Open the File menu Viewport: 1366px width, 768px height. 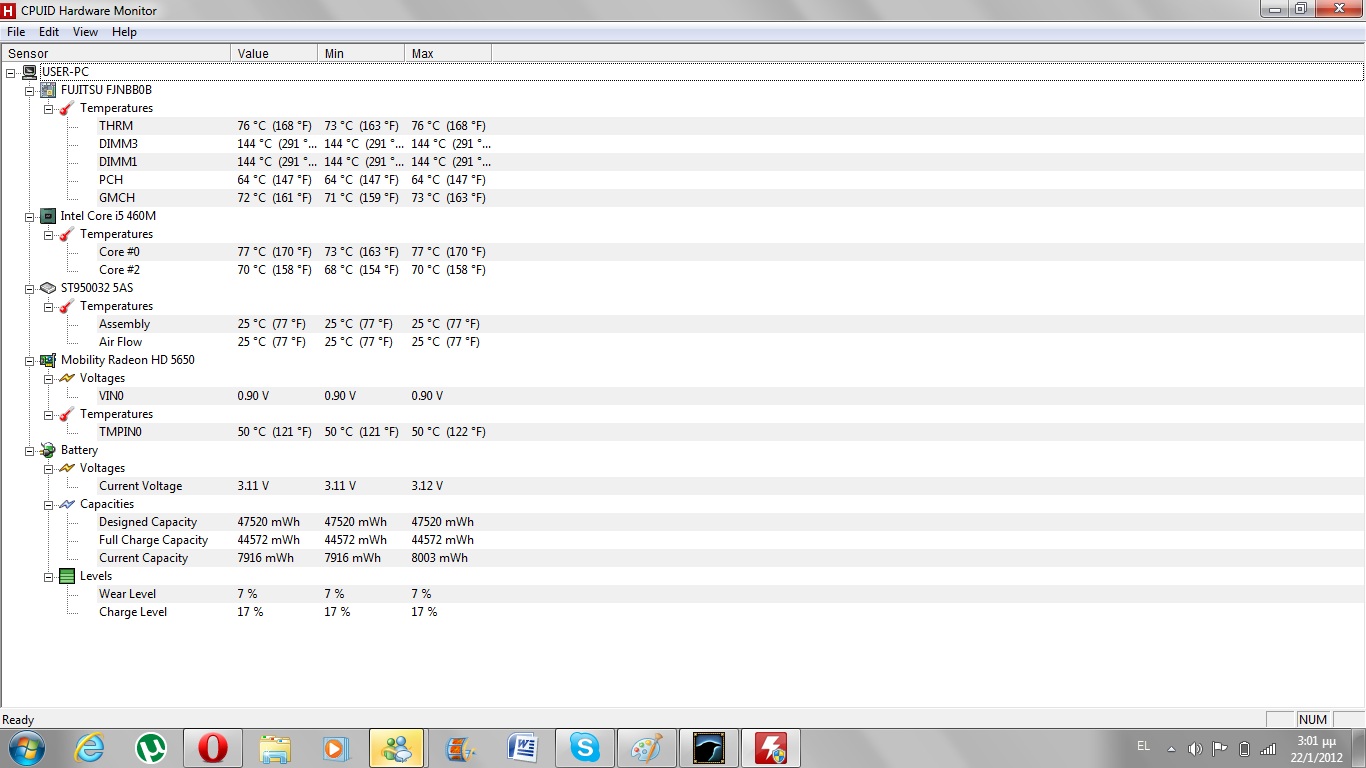[16, 32]
